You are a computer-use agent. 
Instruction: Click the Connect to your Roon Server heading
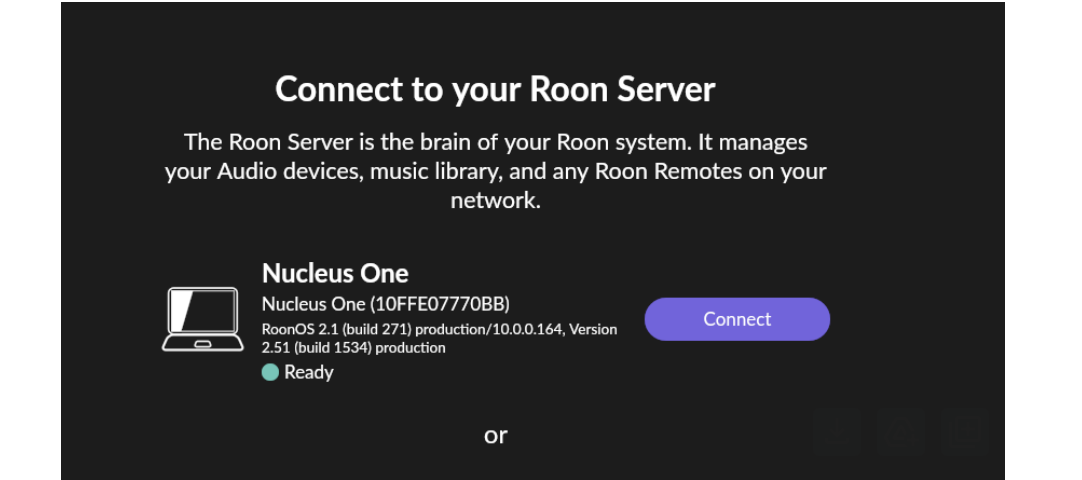pyautogui.click(x=495, y=89)
